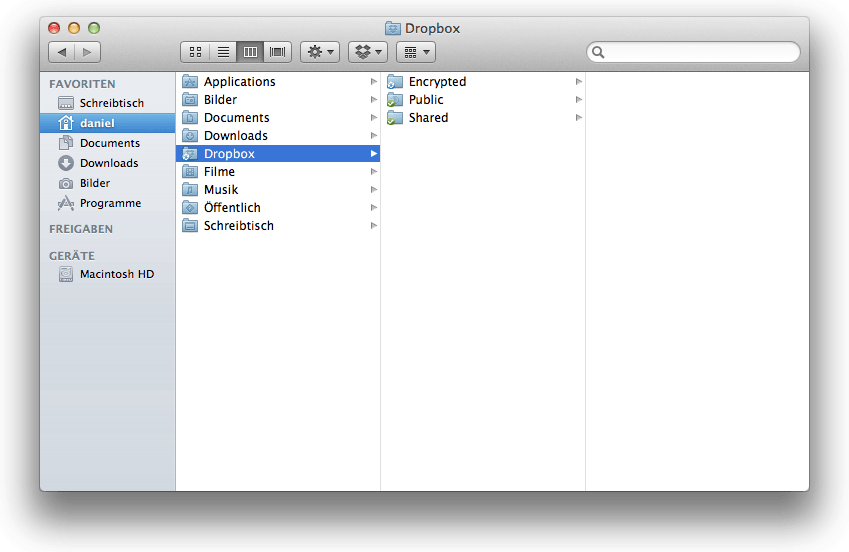
Task: Click the Macintosh HD drive icon
Action: (66, 274)
